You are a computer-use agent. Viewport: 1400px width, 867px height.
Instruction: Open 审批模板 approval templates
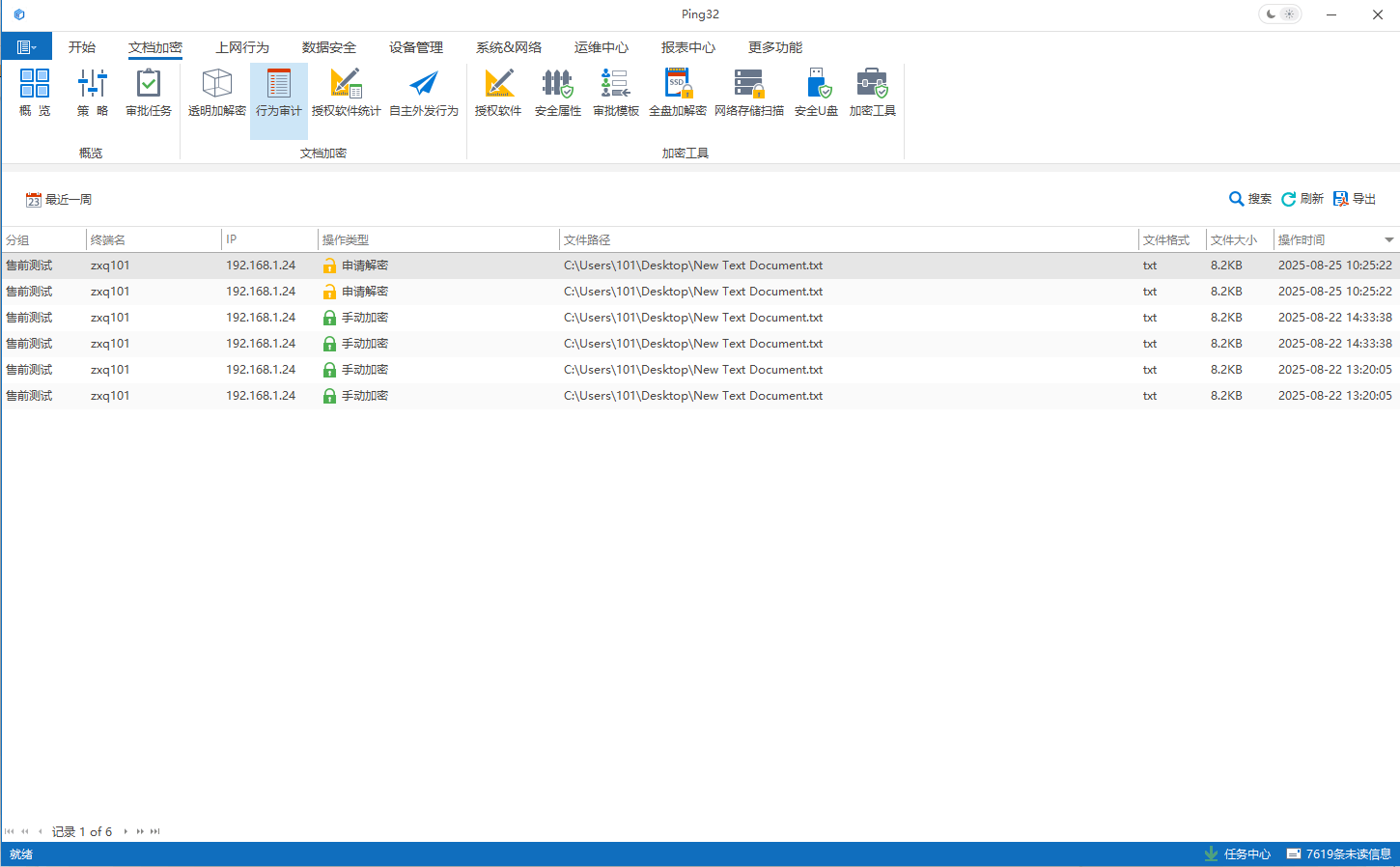[x=616, y=93]
